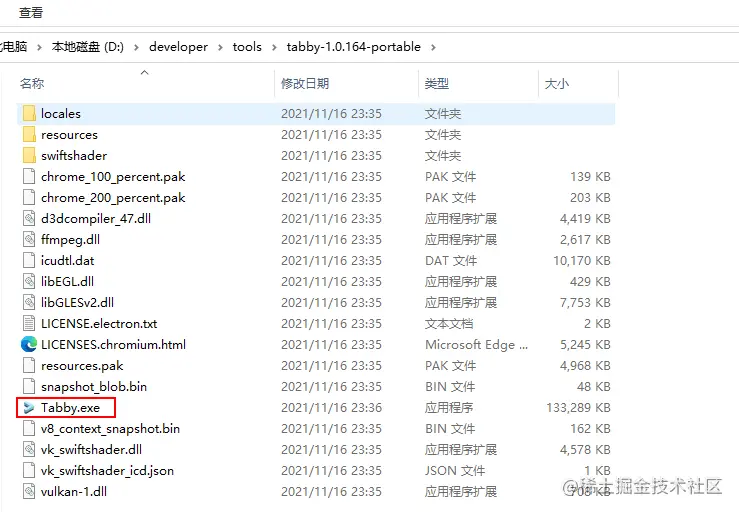Select resources.pak file name
Screen dimensions: 739x512
82,366
